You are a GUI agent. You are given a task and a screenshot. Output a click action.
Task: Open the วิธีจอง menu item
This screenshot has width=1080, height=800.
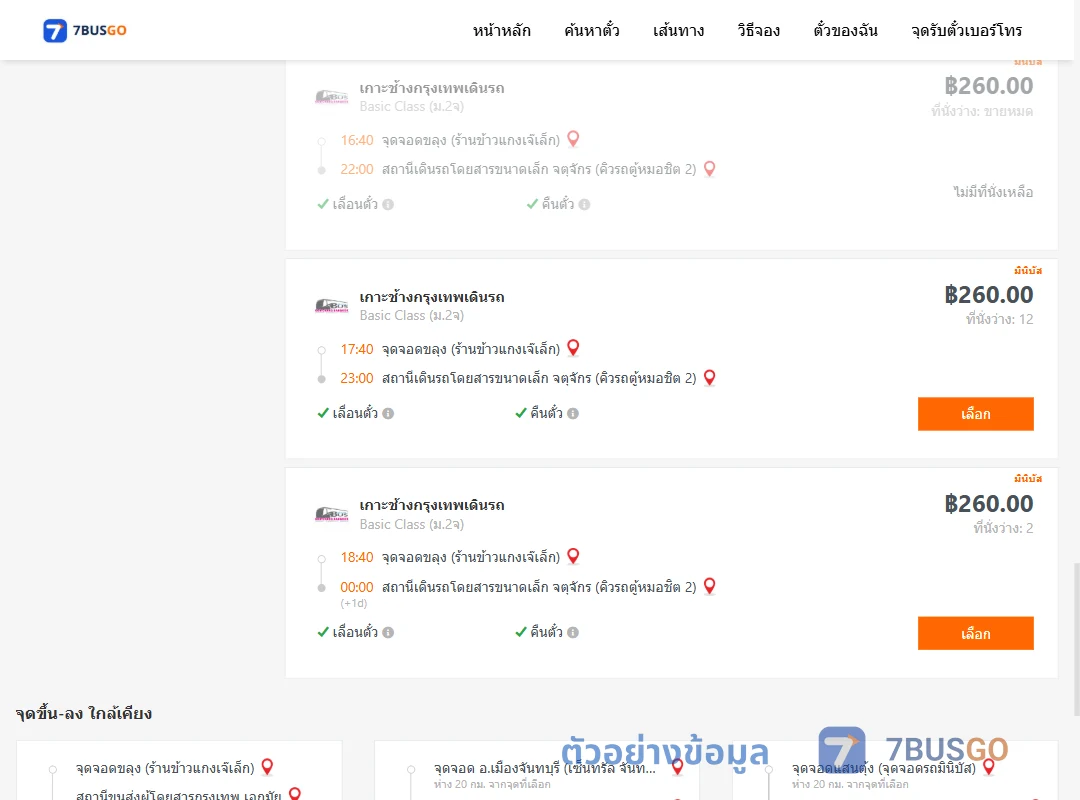(758, 30)
